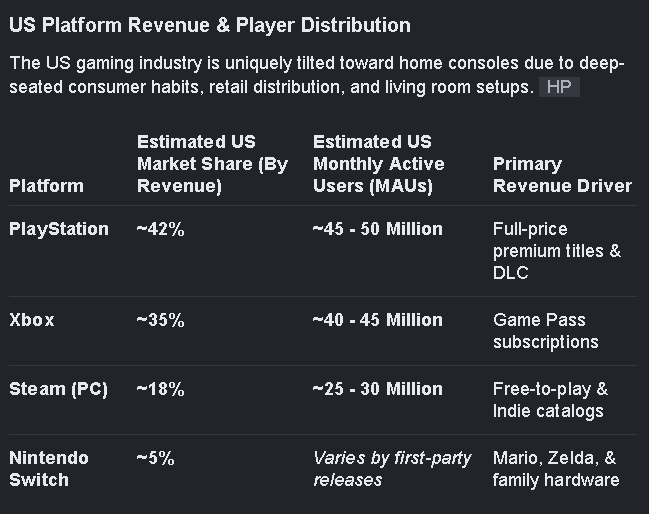
Task: Click the ~18% Steam market share cell
Action: 161,389
